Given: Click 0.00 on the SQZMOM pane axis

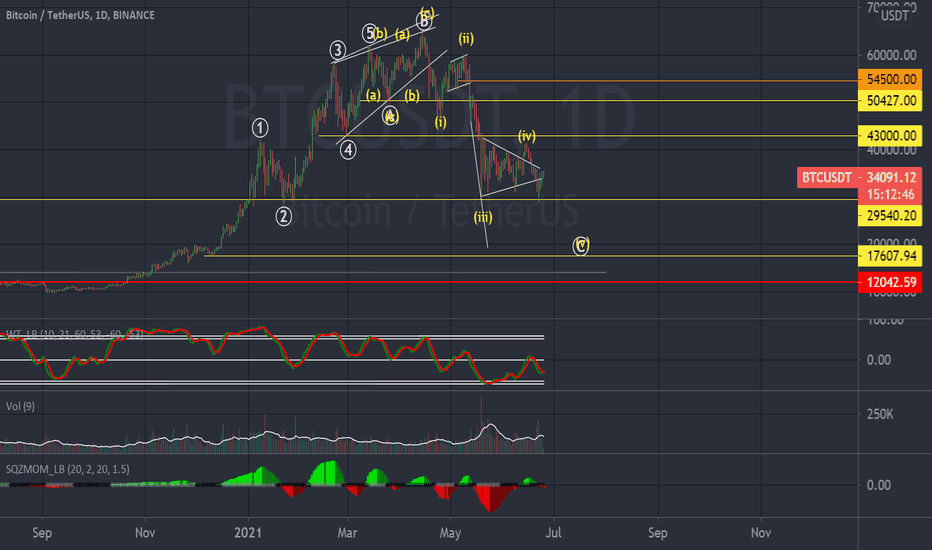Looking at the screenshot, I should [879, 485].
